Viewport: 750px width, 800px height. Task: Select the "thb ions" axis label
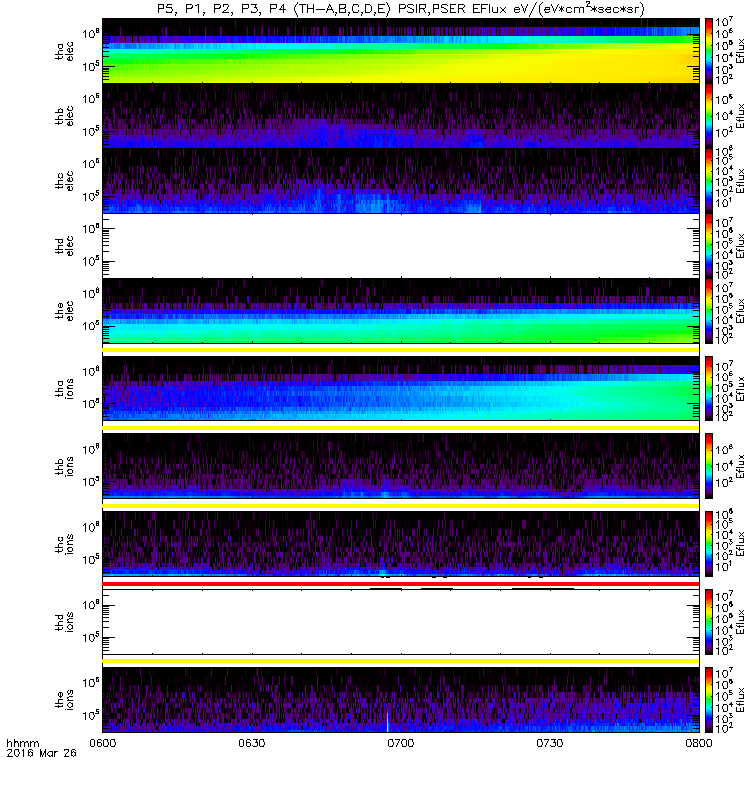tap(64, 466)
